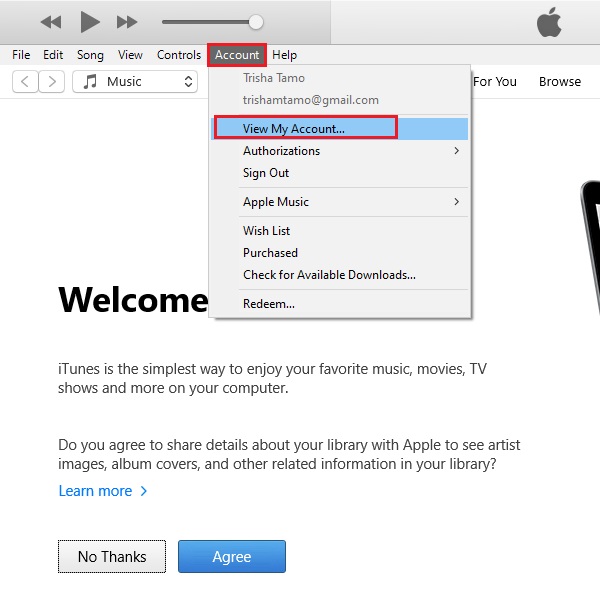Open the Edit menu
The width and height of the screenshot is (600, 614).
[53, 55]
